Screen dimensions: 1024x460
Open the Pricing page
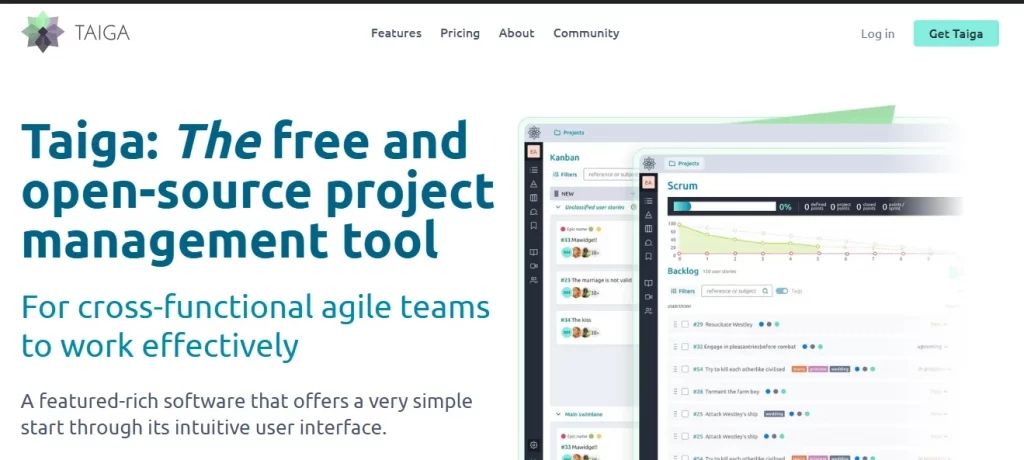(x=460, y=33)
